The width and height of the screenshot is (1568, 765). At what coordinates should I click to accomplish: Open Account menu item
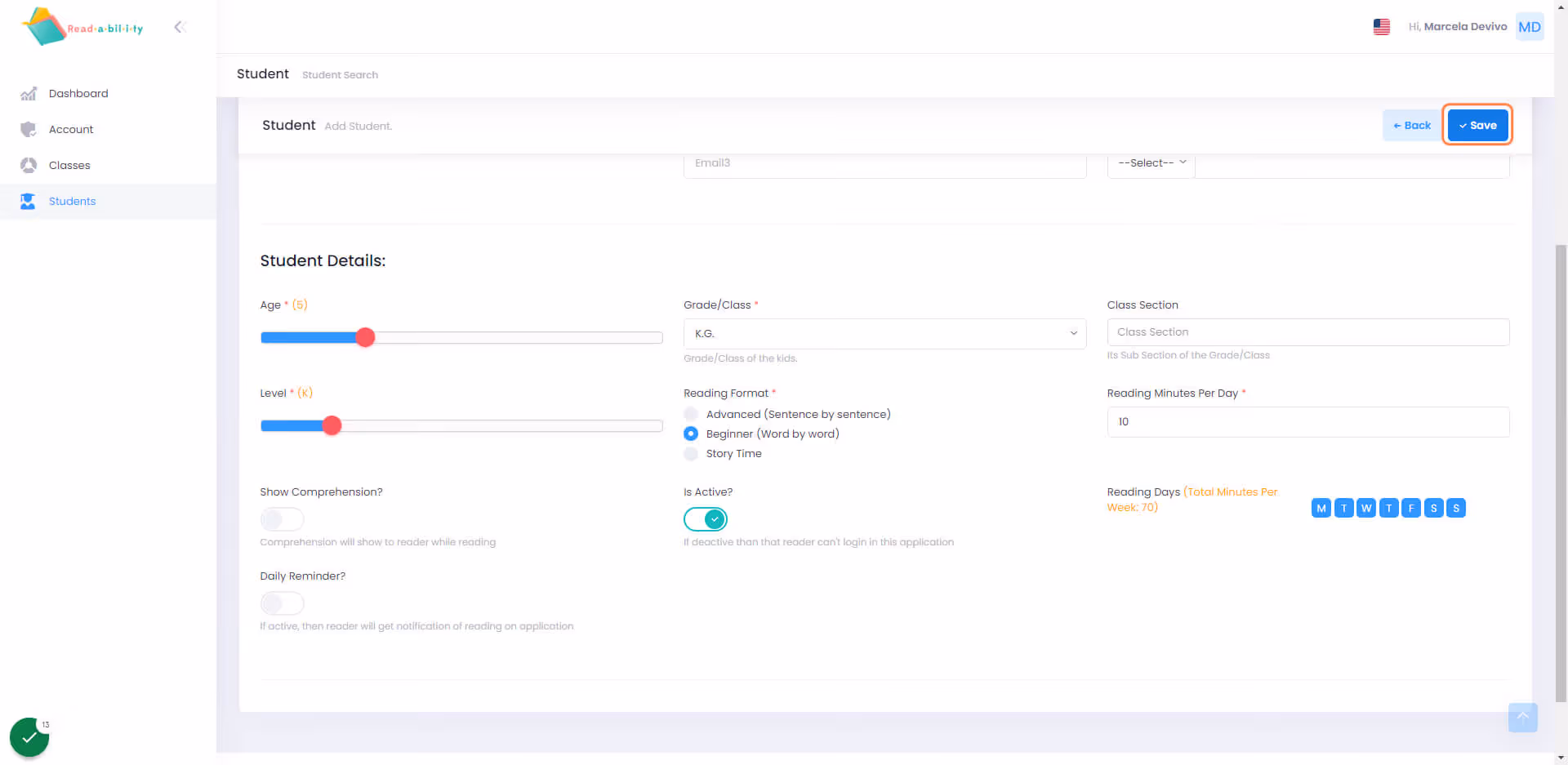(x=108, y=129)
